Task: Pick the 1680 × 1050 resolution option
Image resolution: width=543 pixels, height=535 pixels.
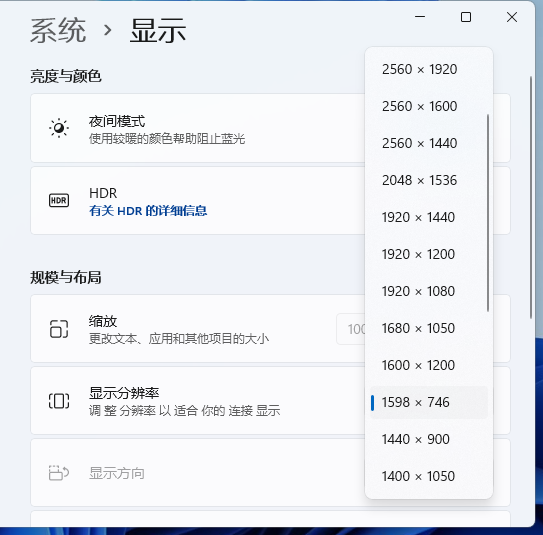Action: coord(429,328)
